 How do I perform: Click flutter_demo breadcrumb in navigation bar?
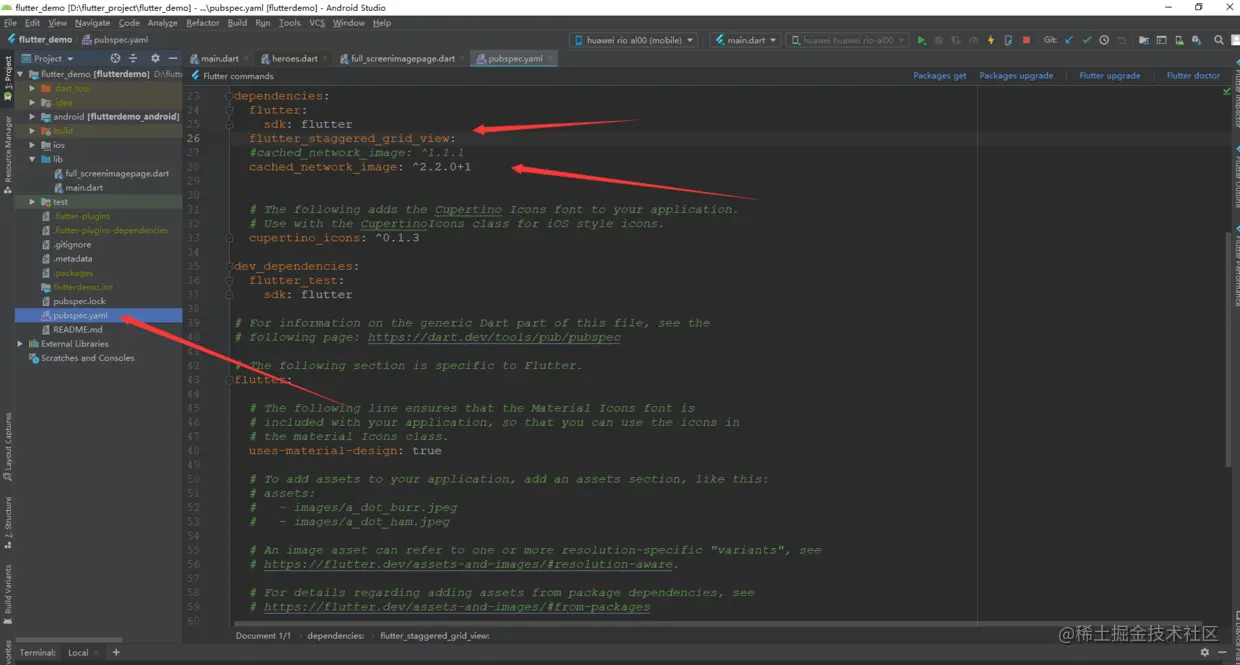45,40
